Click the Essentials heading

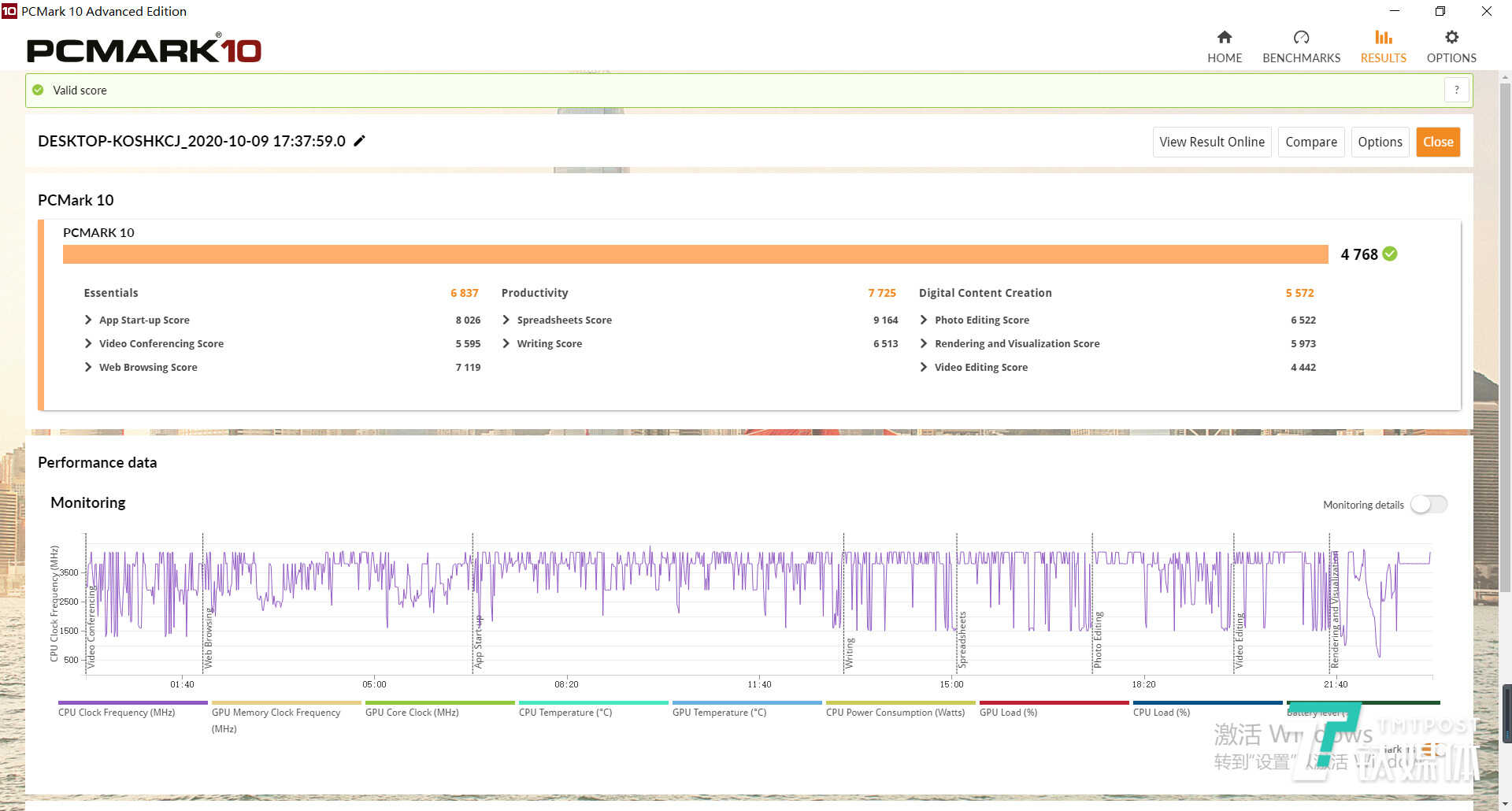111,293
